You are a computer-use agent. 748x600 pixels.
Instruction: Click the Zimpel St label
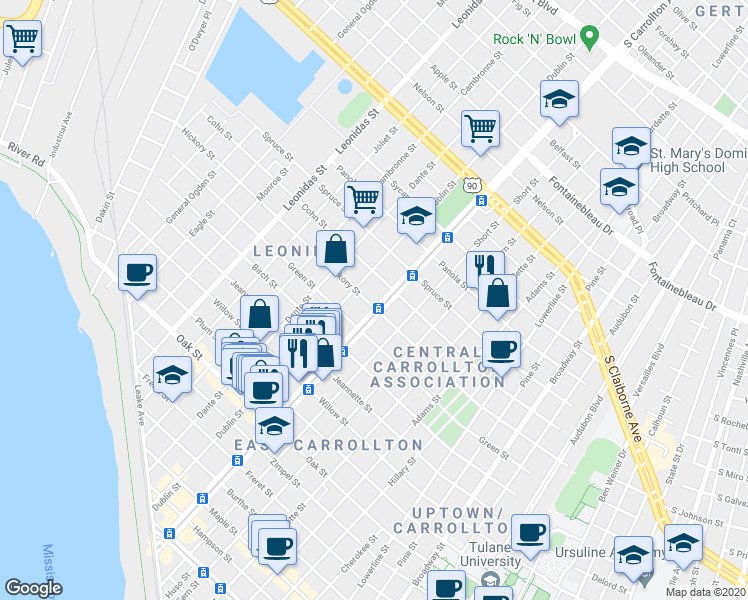tap(285, 473)
